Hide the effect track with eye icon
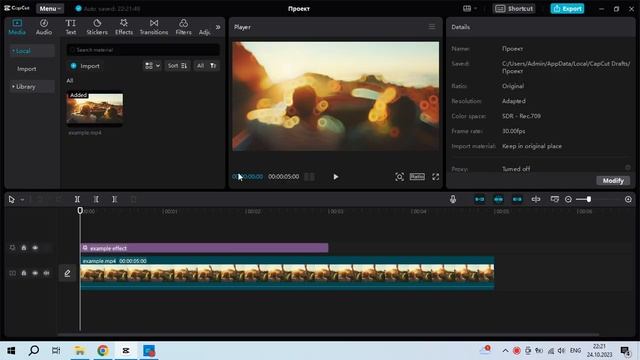The image size is (640, 360). [x=35, y=248]
